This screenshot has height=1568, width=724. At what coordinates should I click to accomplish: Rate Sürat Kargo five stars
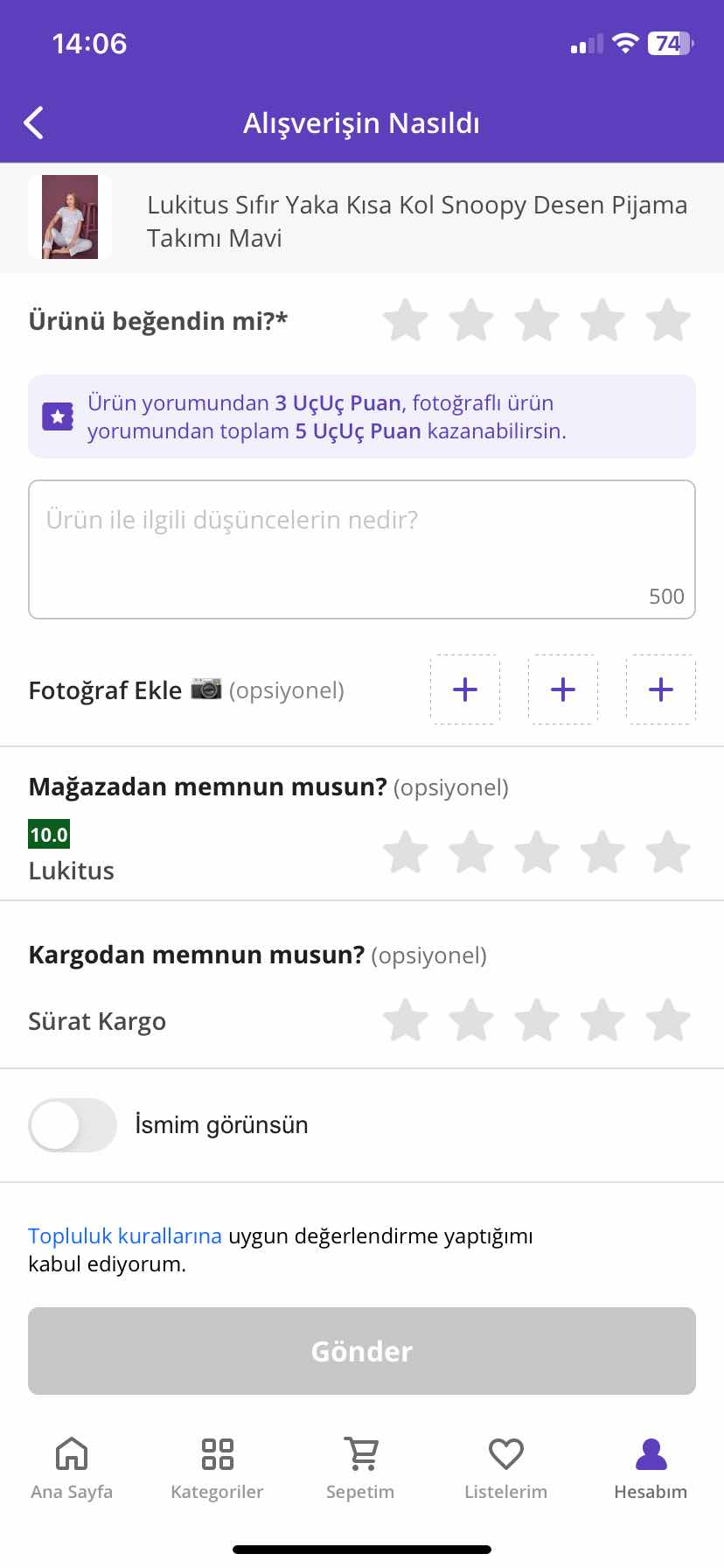(668, 1020)
